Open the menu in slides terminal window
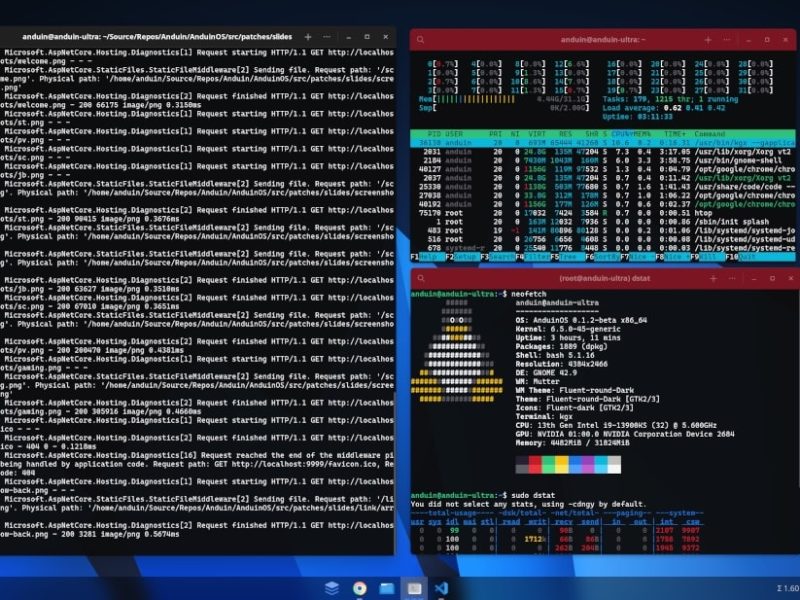 [x=327, y=37]
